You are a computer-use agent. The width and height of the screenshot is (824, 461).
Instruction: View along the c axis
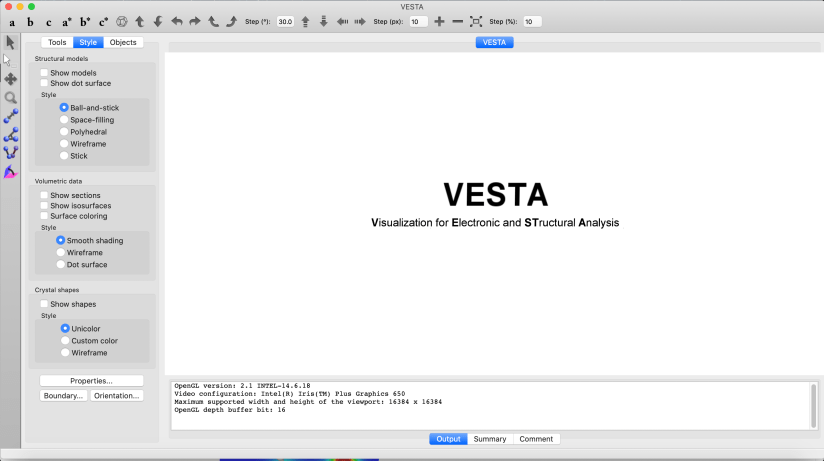coord(48,22)
